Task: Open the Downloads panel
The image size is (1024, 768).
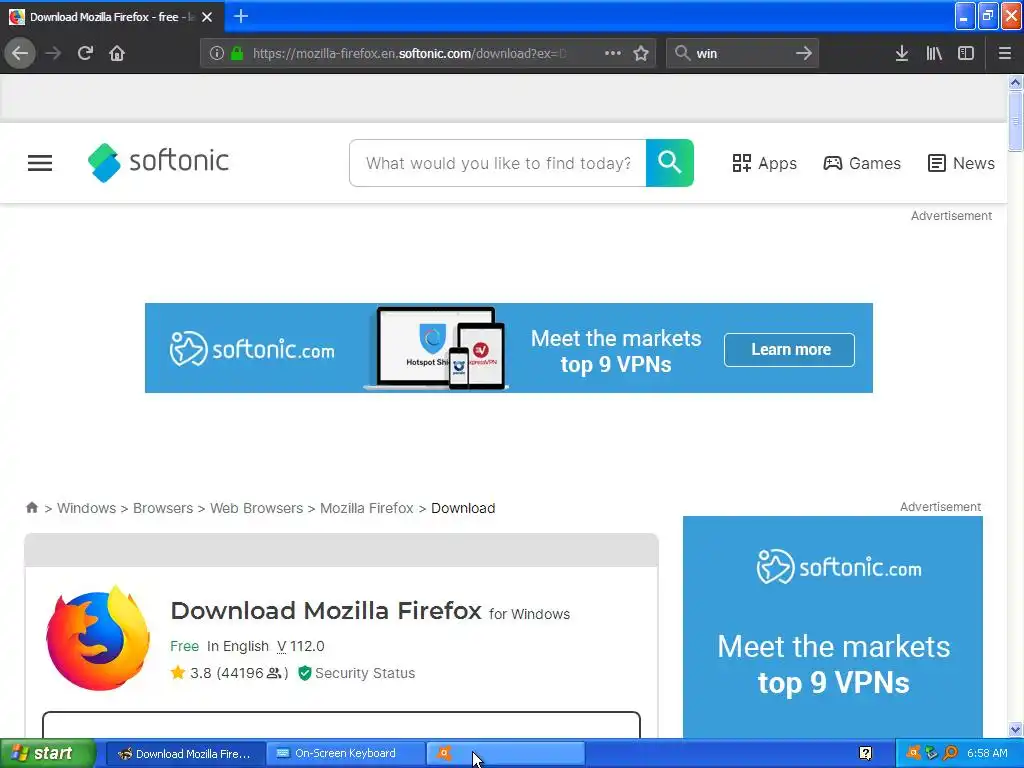Action: pos(901,54)
